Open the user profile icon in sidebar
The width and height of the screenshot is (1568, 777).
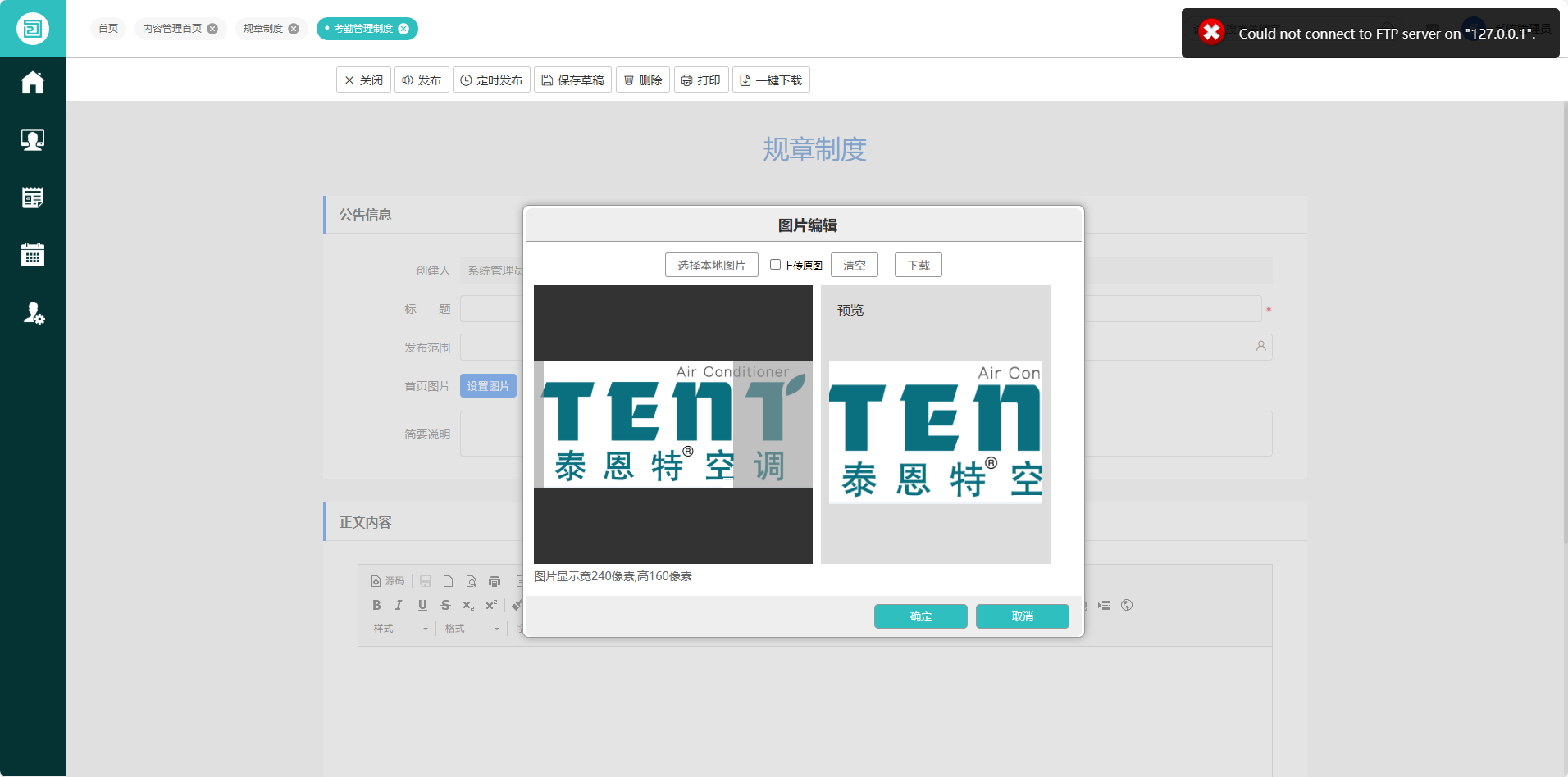33,140
